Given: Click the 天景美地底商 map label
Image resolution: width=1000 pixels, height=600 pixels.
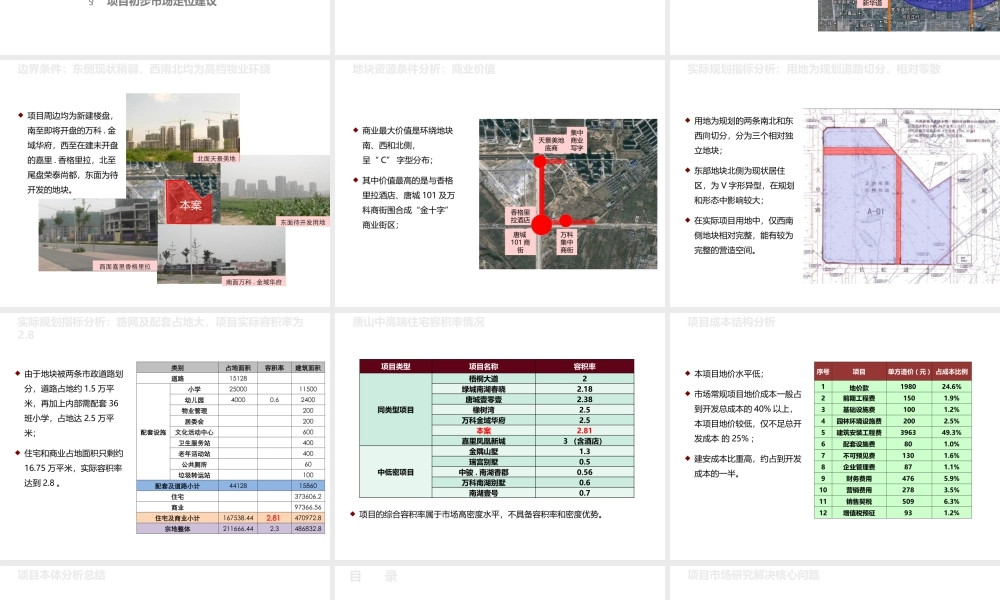Looking at the screenshot, I should coord(550,143).
